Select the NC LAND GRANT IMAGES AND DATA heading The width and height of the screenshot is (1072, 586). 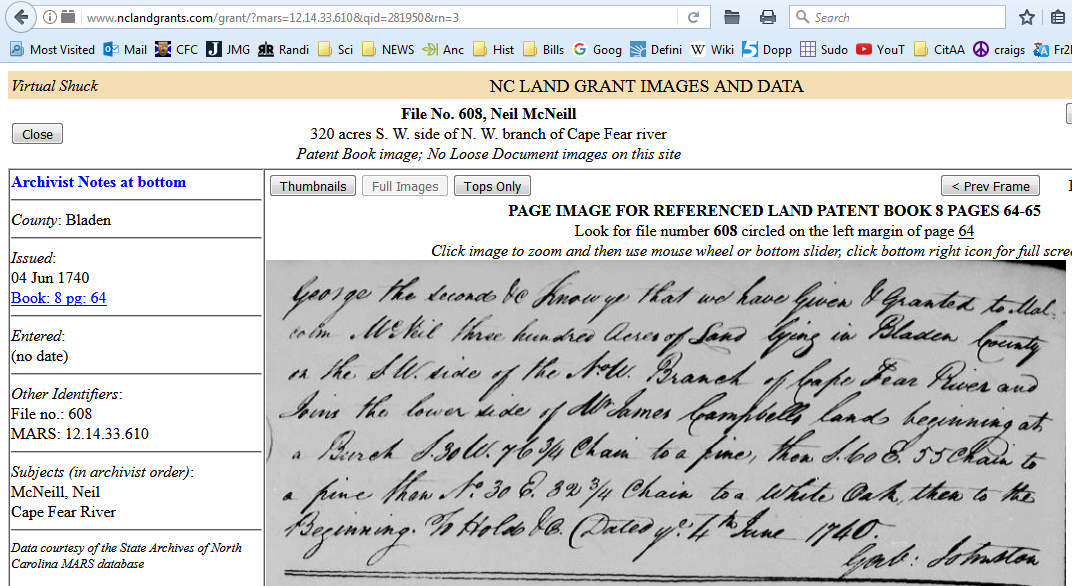coord(646,85)
